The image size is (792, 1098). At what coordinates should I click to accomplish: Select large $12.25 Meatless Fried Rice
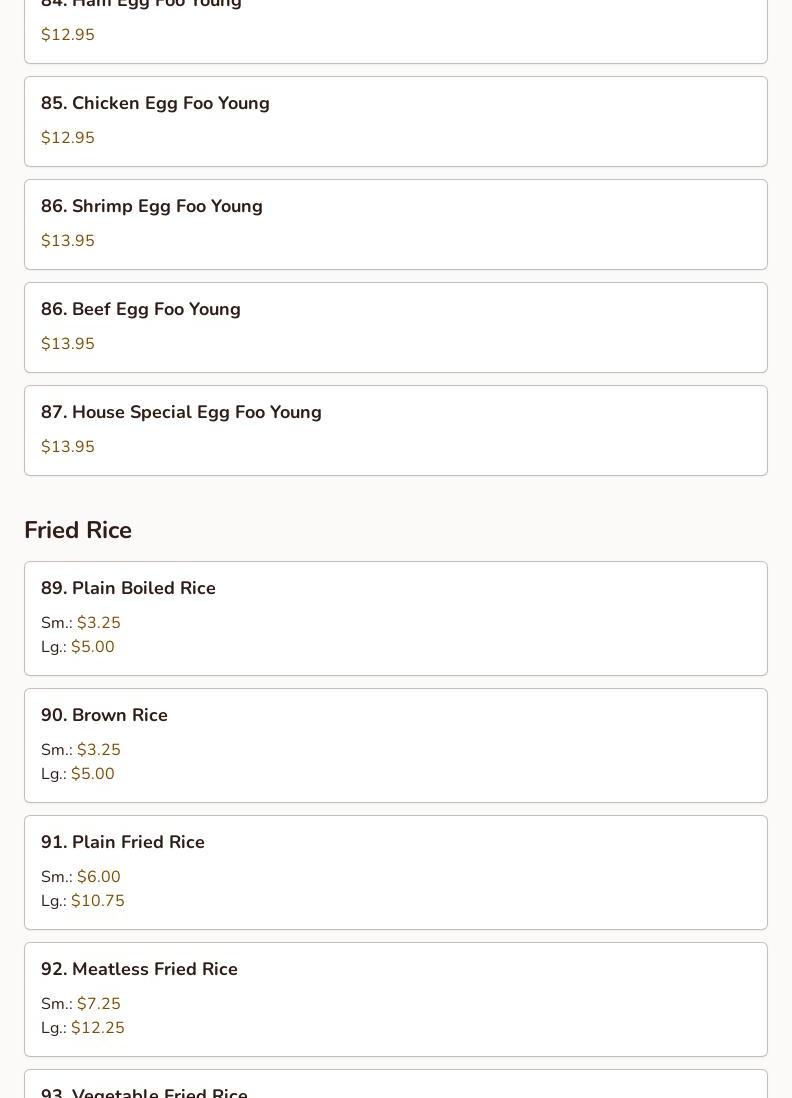[98, 1028]
